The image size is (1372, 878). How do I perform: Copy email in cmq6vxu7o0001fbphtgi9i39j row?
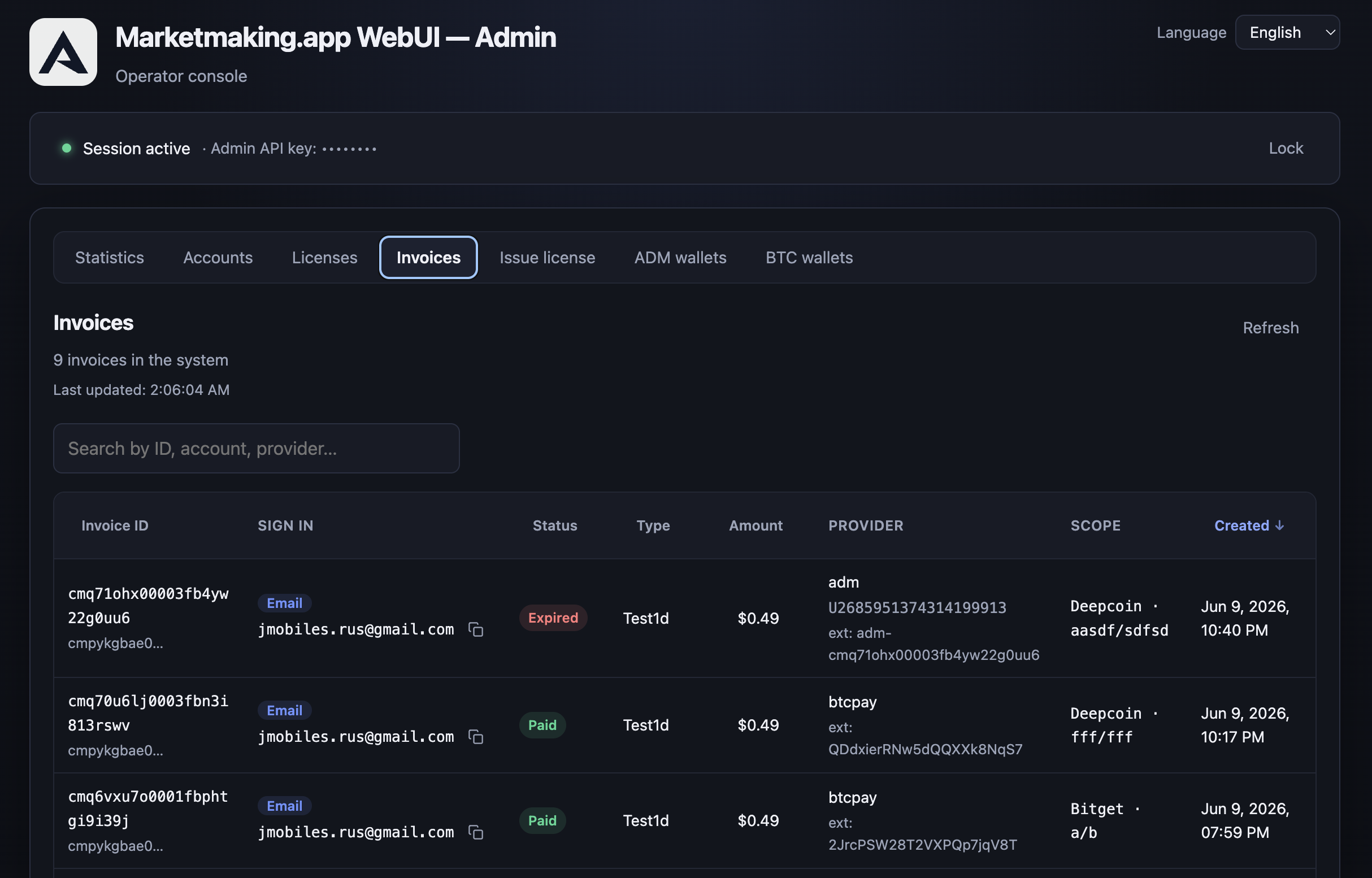tap(476, 832)
